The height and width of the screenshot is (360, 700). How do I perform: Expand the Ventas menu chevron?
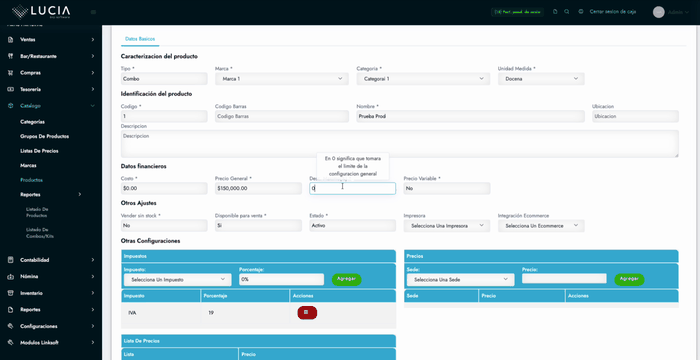point(93,40)
